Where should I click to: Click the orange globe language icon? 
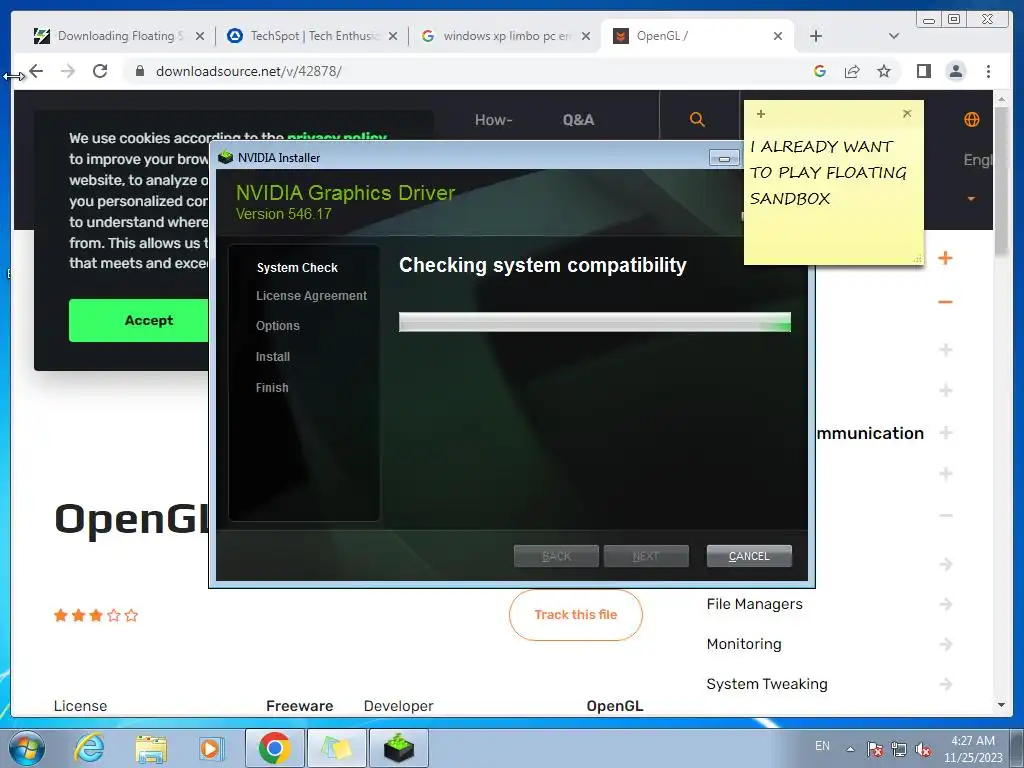(972, 120)
